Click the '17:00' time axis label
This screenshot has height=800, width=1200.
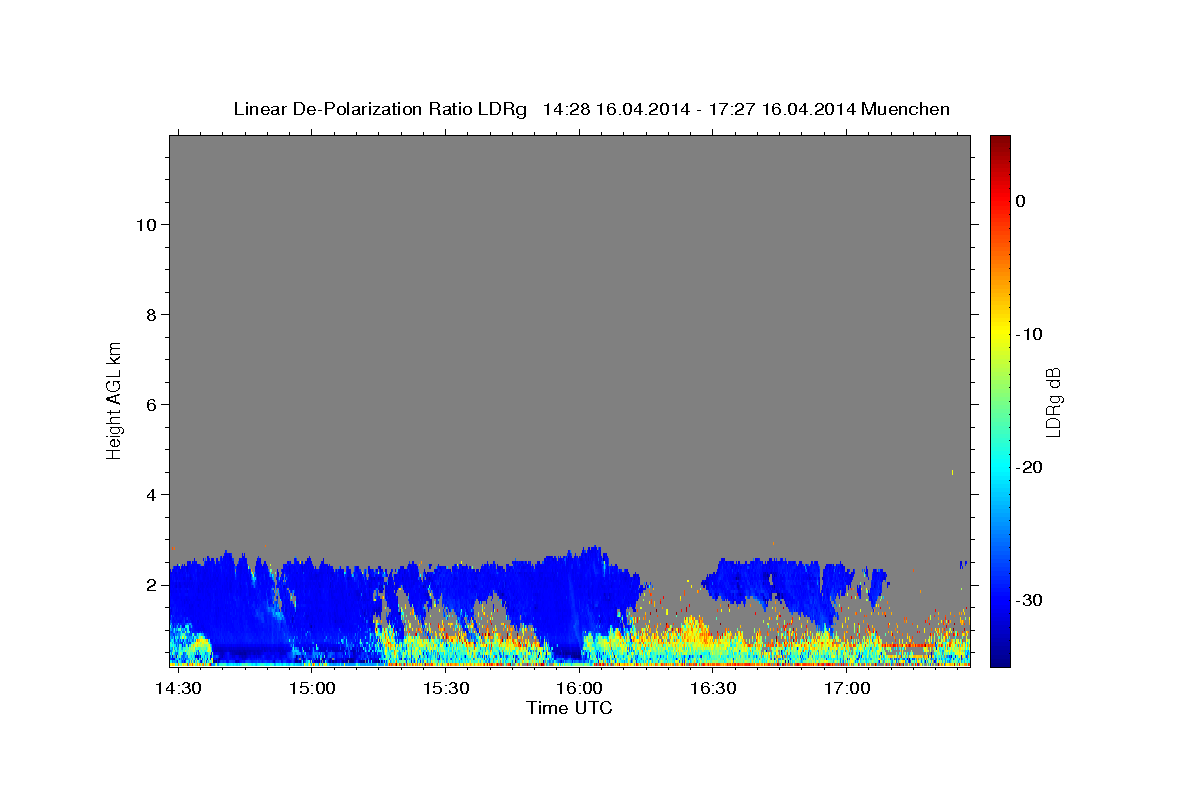pos(847,689)
